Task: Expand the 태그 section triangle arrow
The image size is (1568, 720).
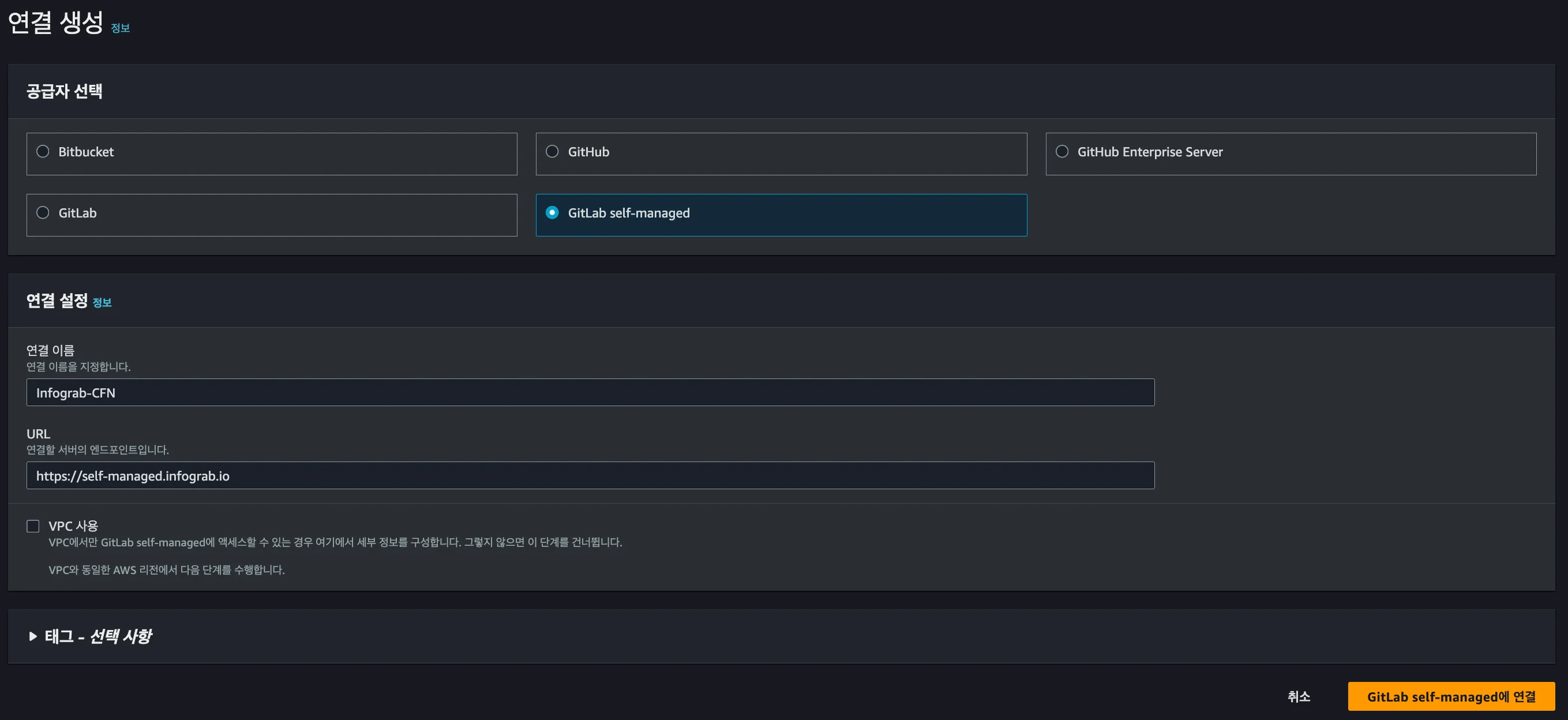Action: pyautogui.click(x=33, y=636)
